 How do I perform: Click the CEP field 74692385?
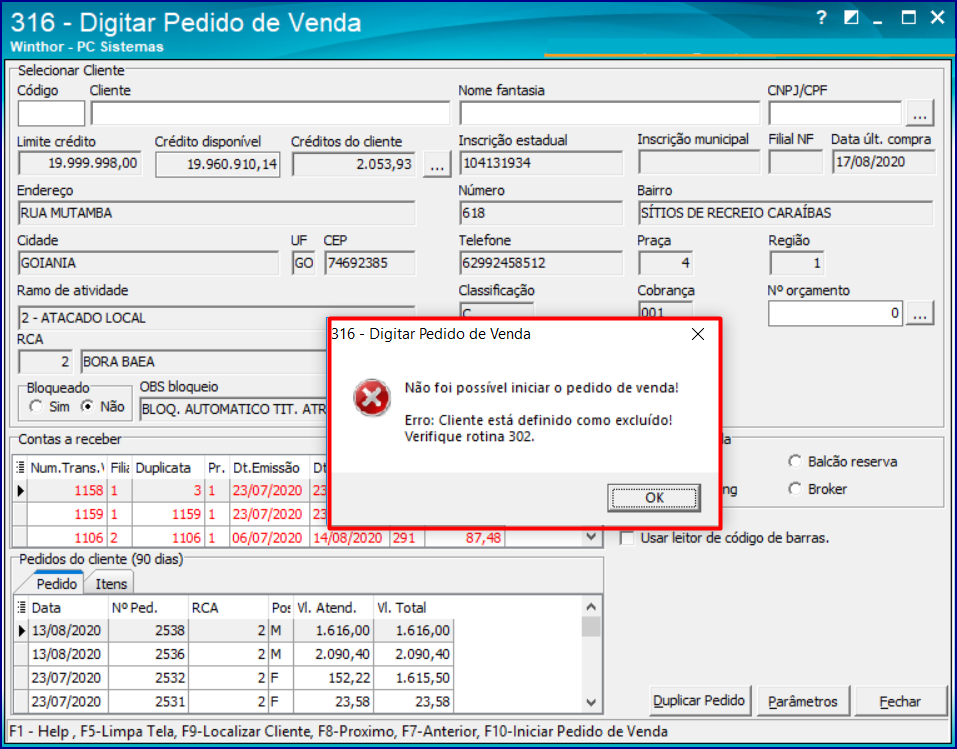370,263
